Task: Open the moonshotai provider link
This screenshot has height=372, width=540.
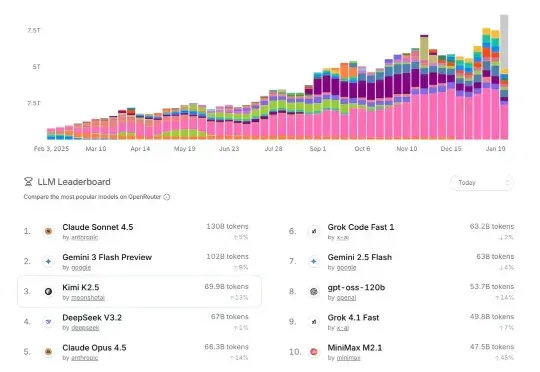Action: [88, 298]
